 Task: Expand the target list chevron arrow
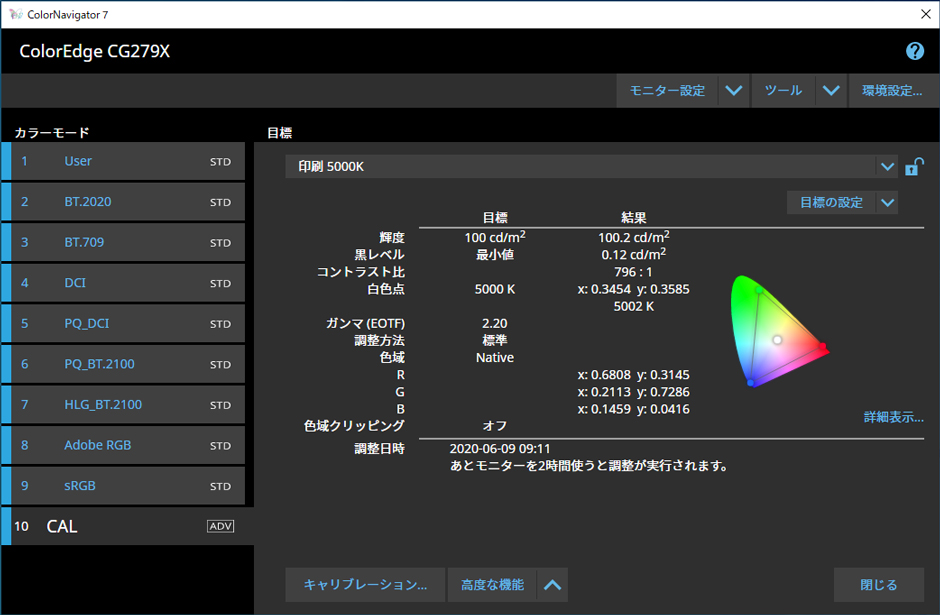coord(887,167)
